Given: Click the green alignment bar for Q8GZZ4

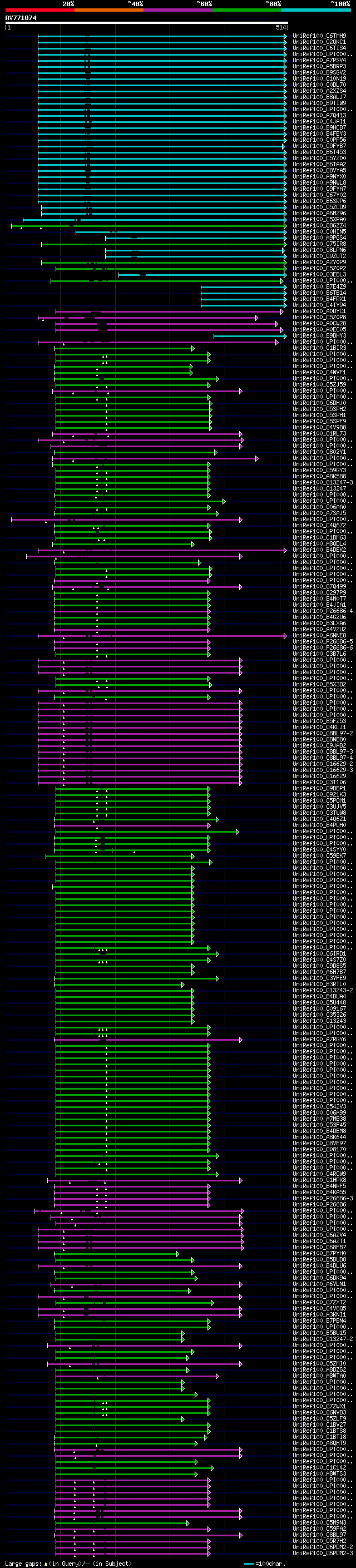Looking at the screenshot, I should (149, 226).
